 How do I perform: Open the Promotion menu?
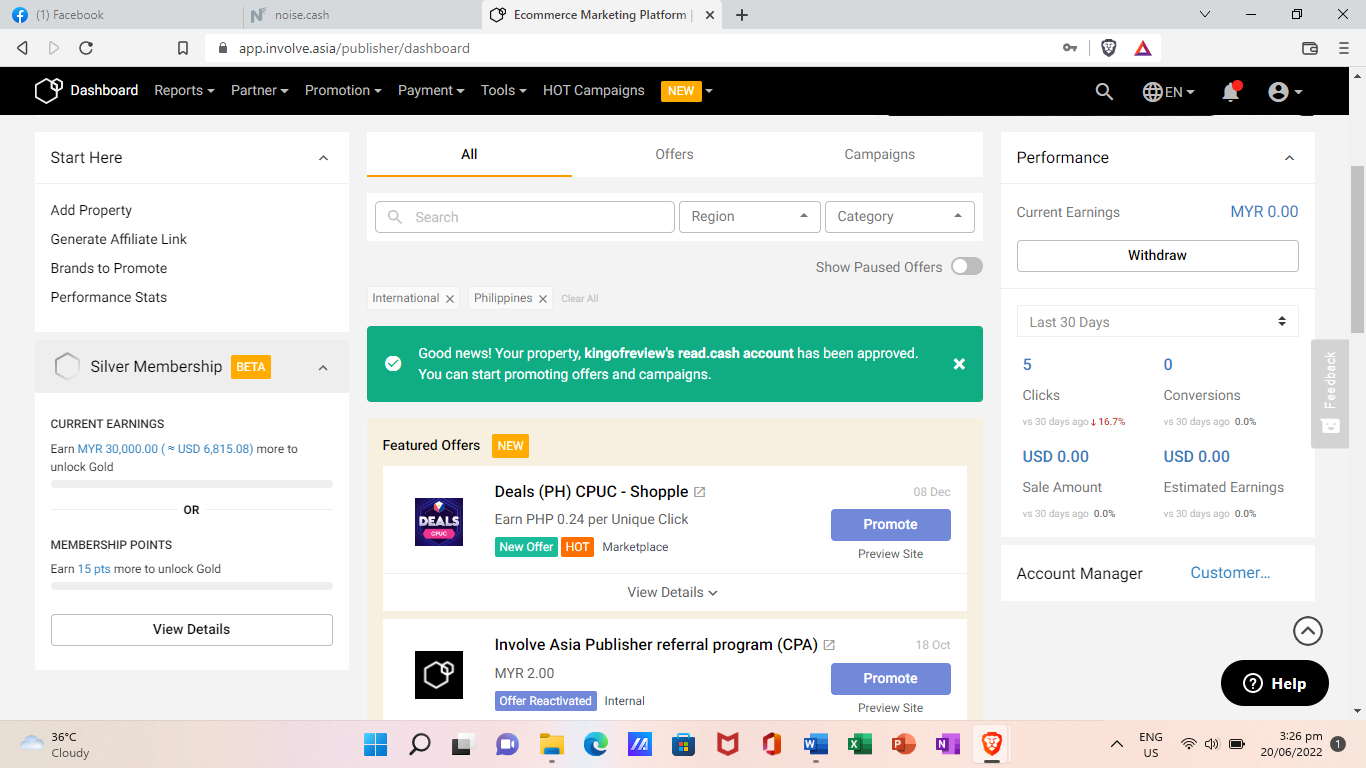(343, 90)
